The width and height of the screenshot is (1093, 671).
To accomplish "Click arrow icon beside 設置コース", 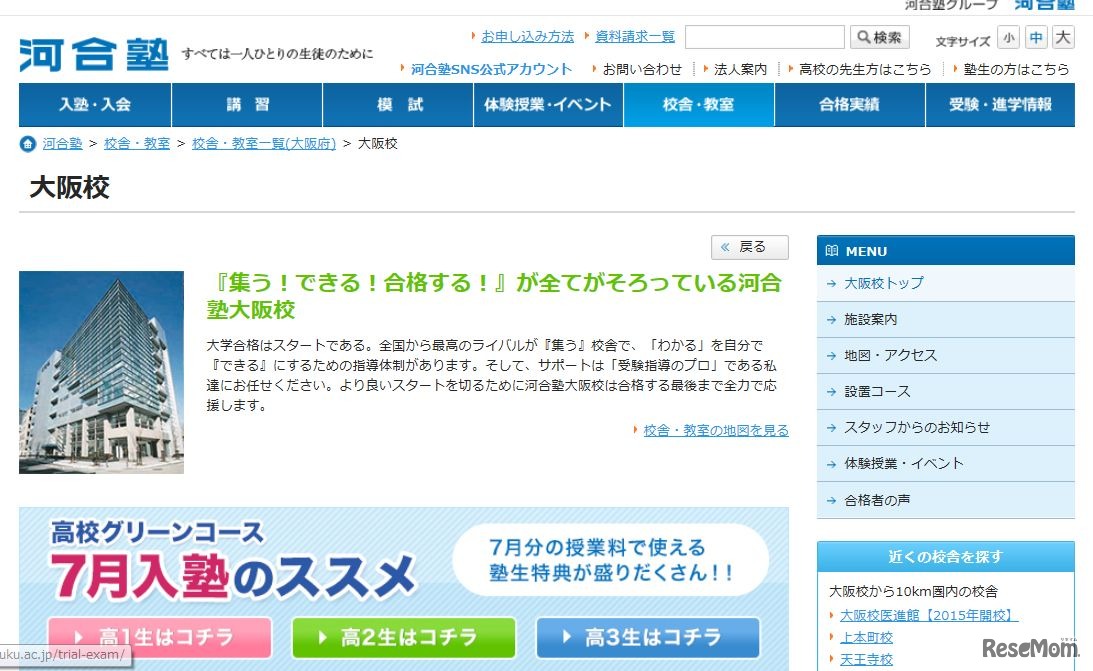I will [831, 392].
